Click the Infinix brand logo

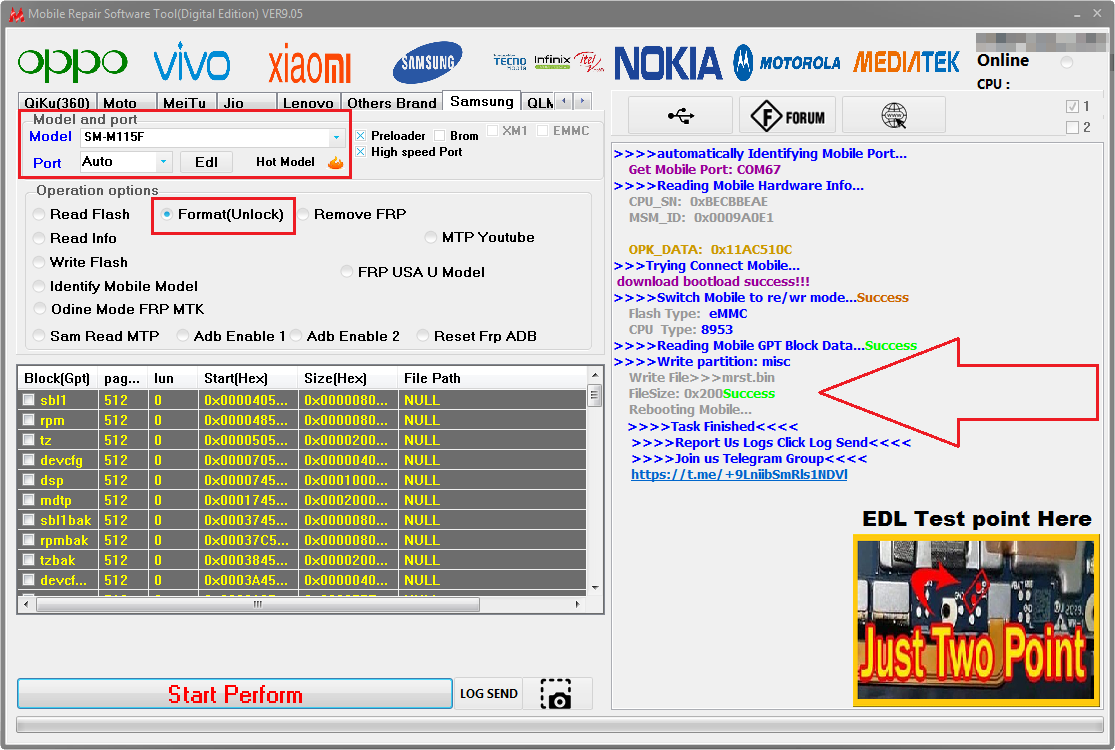click(552, 61)
